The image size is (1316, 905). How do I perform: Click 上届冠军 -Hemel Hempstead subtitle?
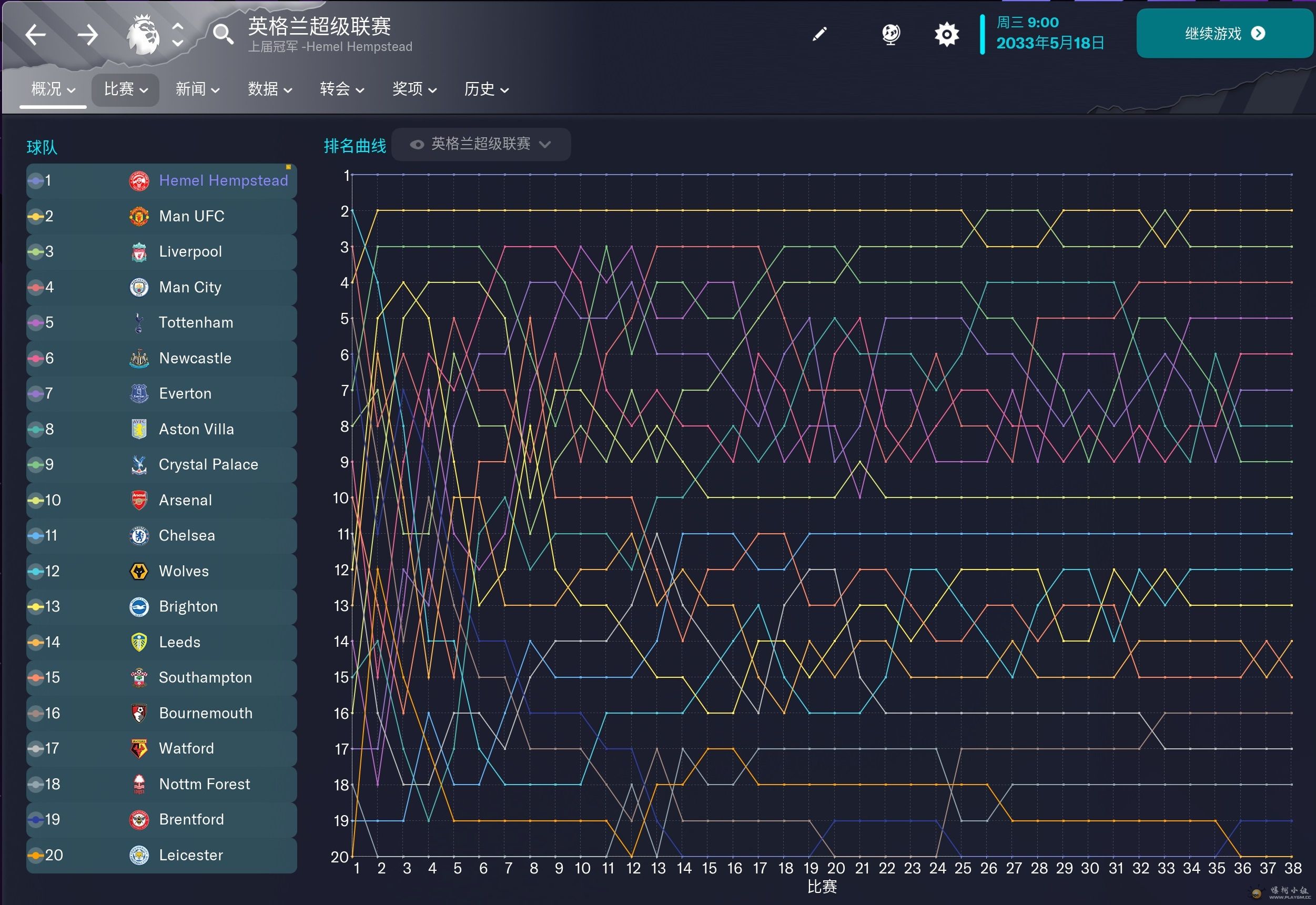click(330, 47)
